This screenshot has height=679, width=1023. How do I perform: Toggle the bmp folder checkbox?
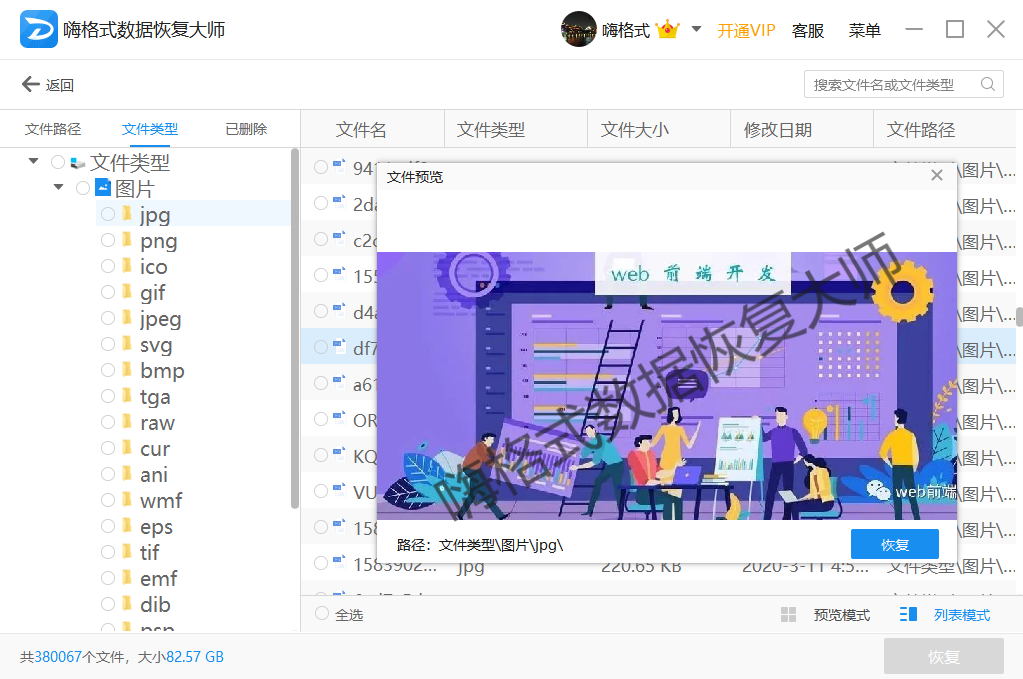click(x=108, y=370)
